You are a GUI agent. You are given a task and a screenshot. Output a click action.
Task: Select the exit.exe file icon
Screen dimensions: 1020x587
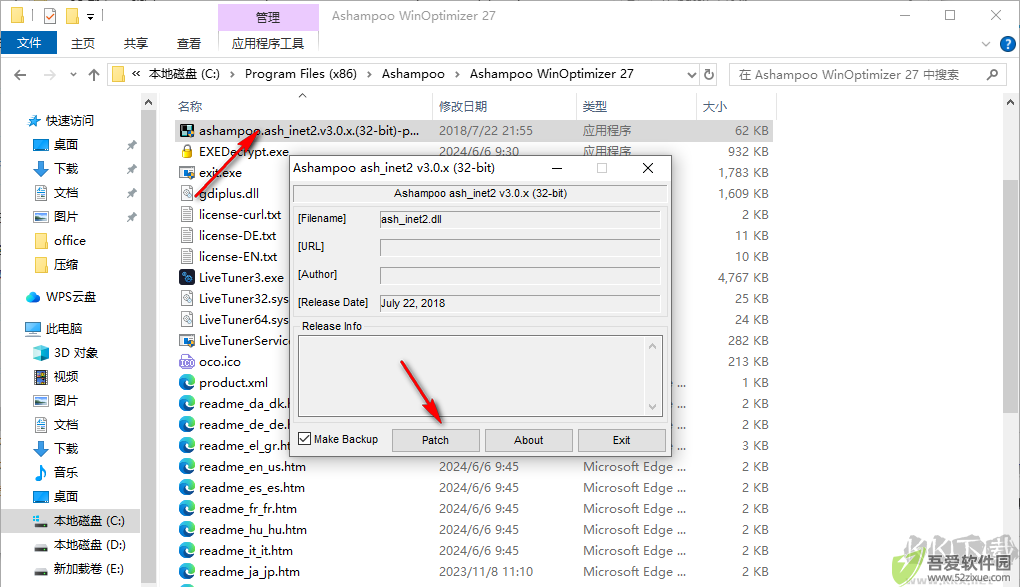187,172
